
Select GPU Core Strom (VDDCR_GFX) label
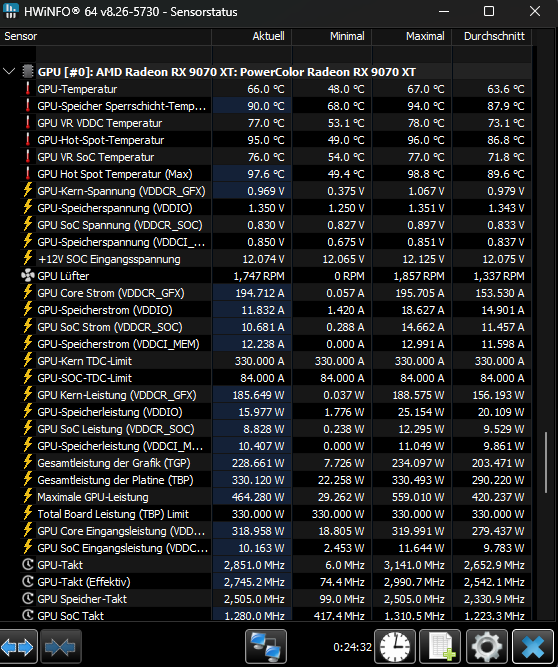coord(111,293)
